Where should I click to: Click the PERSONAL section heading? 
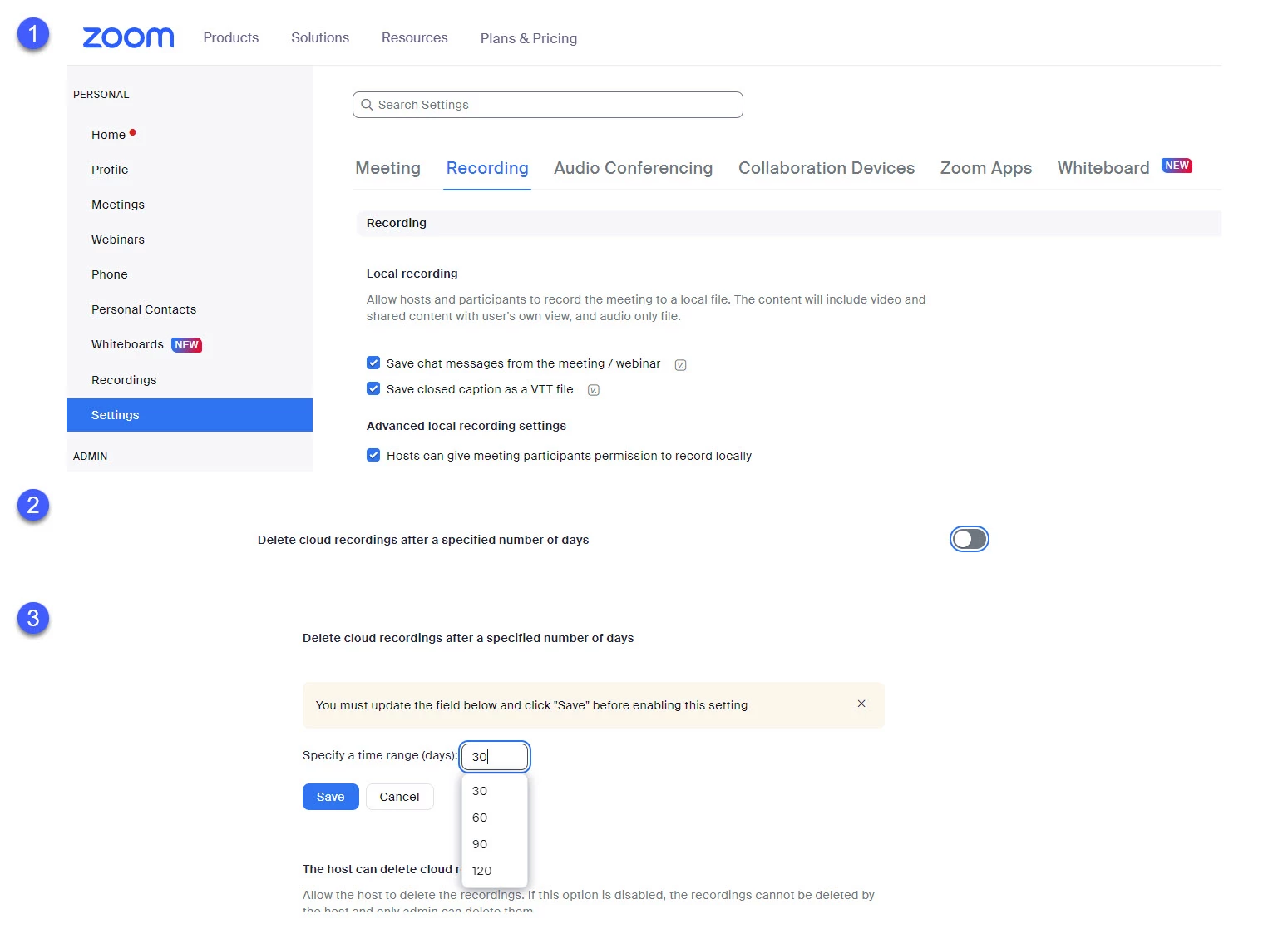pyautogui.click(x=101, y=95)
